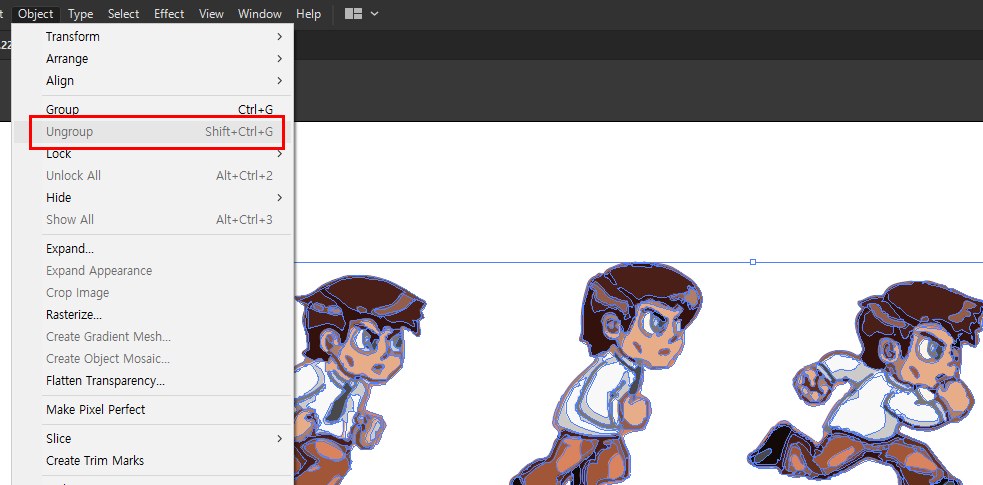
Task: Expand the Arrange submenu
Action: coord(152,58)
